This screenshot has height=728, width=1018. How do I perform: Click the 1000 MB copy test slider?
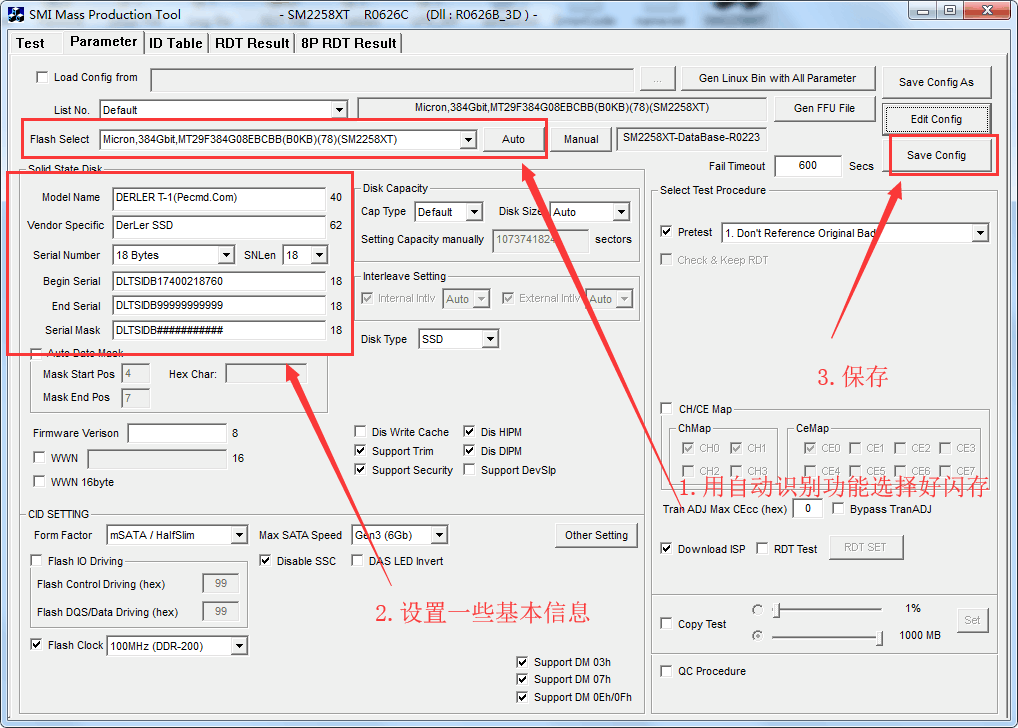point(826,636)
